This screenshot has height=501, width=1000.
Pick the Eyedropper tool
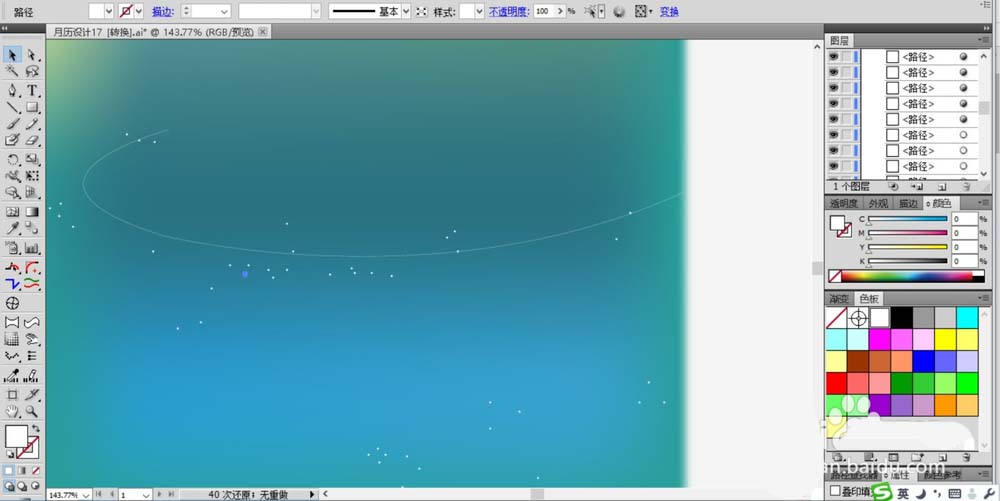(x=12, y=228)
